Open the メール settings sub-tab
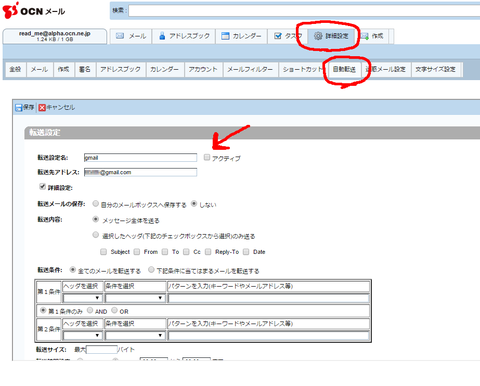Screen dimensions: 480x386 point(39,69)
